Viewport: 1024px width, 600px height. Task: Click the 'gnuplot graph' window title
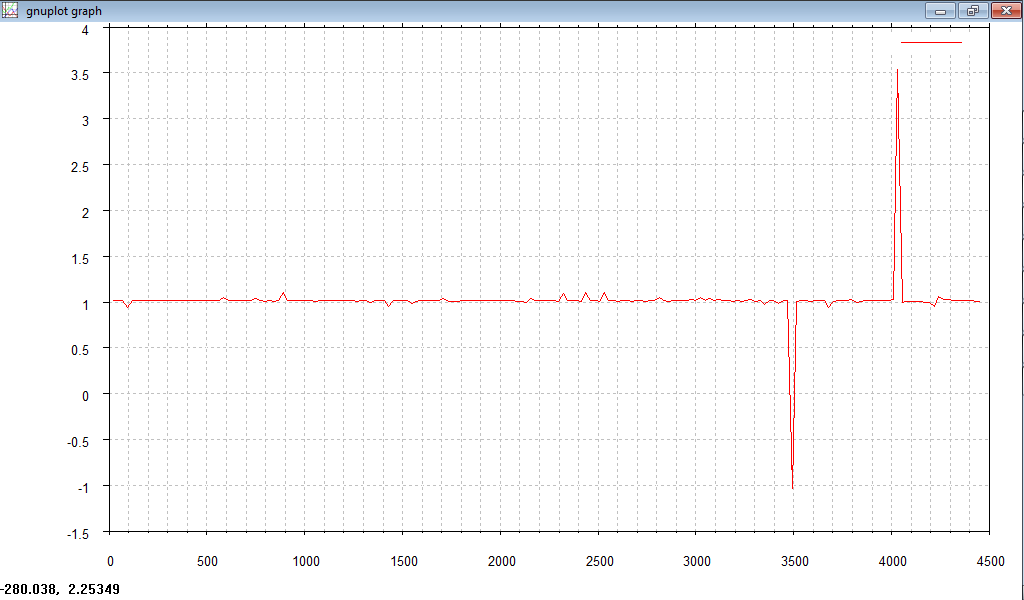64,11
